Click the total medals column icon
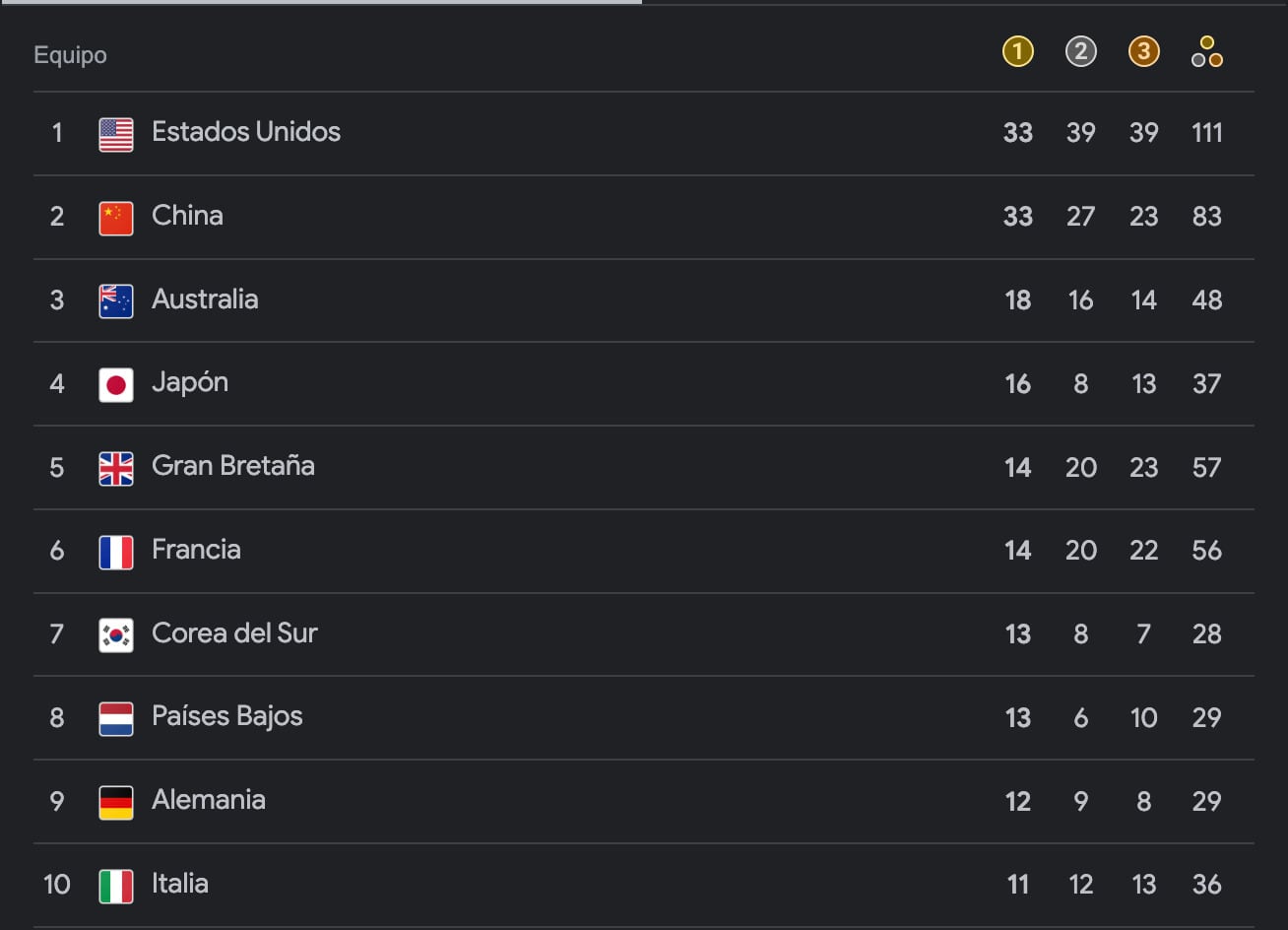 [x=1206, y=52]
